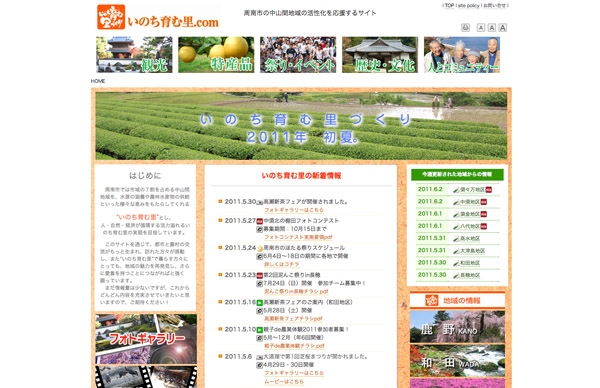The height and width of the screenshot is (388, 600).
Task: Select the medium font size A icon
Action: pos(492,28)
